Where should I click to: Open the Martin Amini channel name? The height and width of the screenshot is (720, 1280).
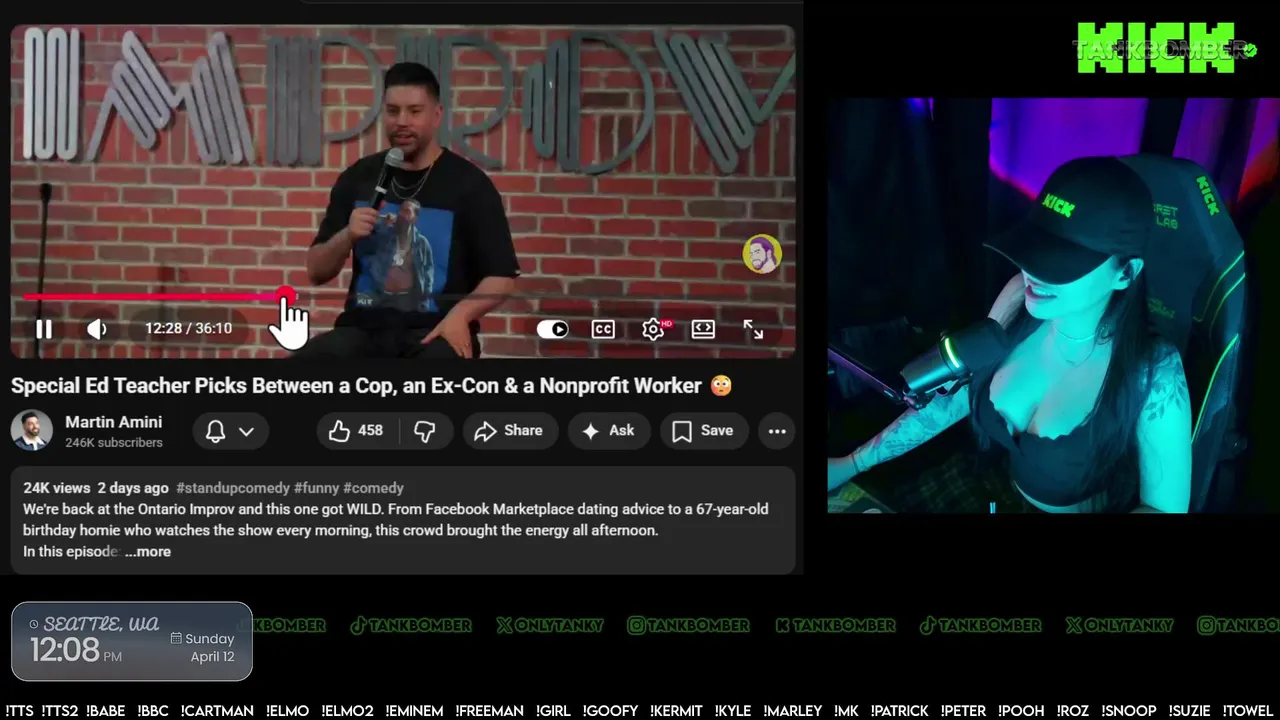coord(113,422)
